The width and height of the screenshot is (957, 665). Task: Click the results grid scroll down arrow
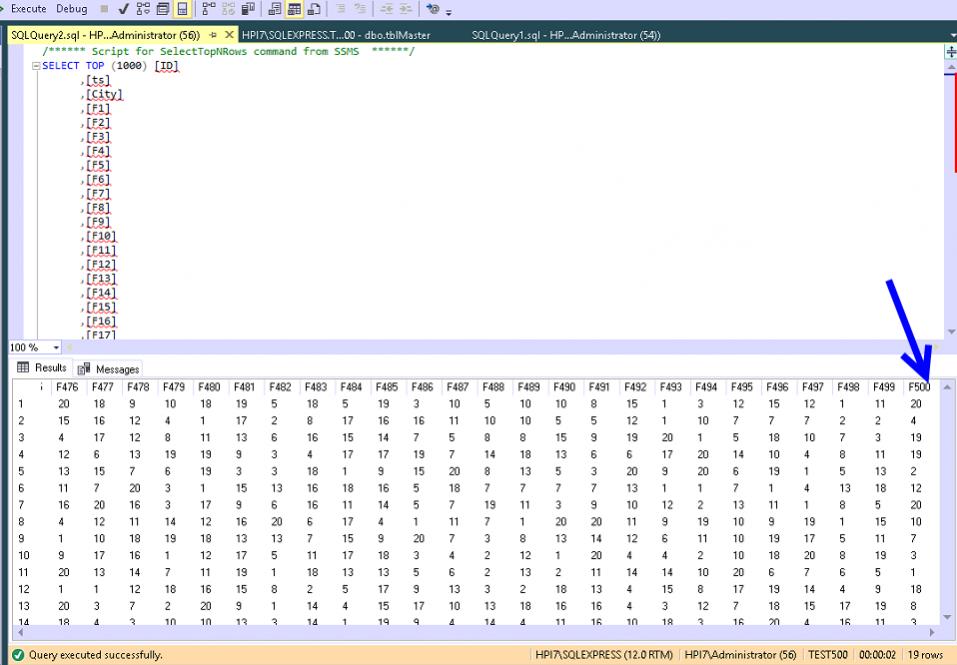(947, 617)
